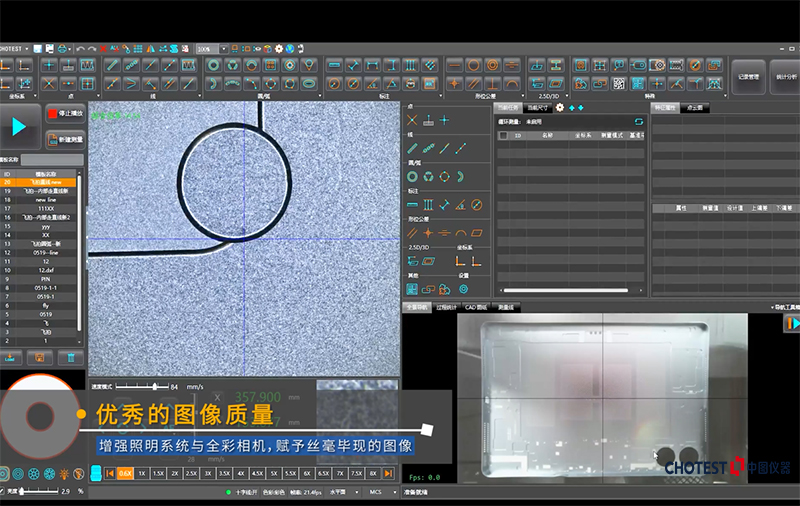
Task: Click the statistical analysis button
Action: 786,77
